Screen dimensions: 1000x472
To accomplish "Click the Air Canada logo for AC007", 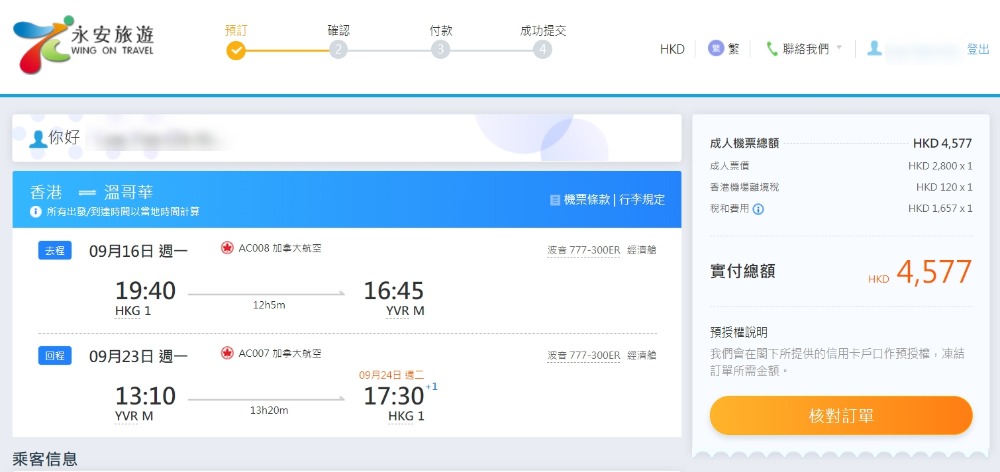I will tap(227, 354).
